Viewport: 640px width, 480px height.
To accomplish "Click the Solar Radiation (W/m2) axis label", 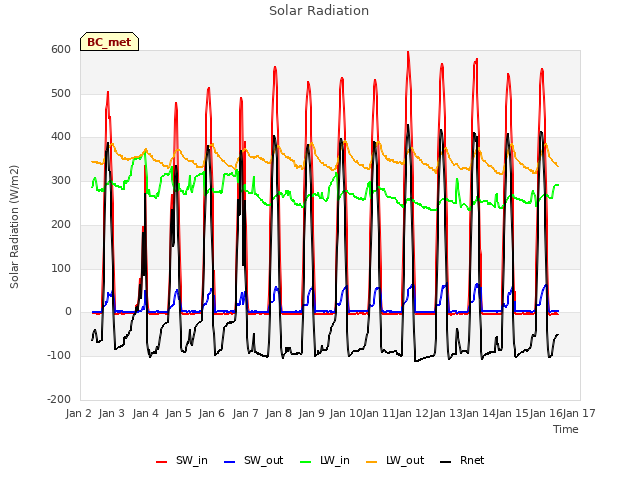I will 14,227.
